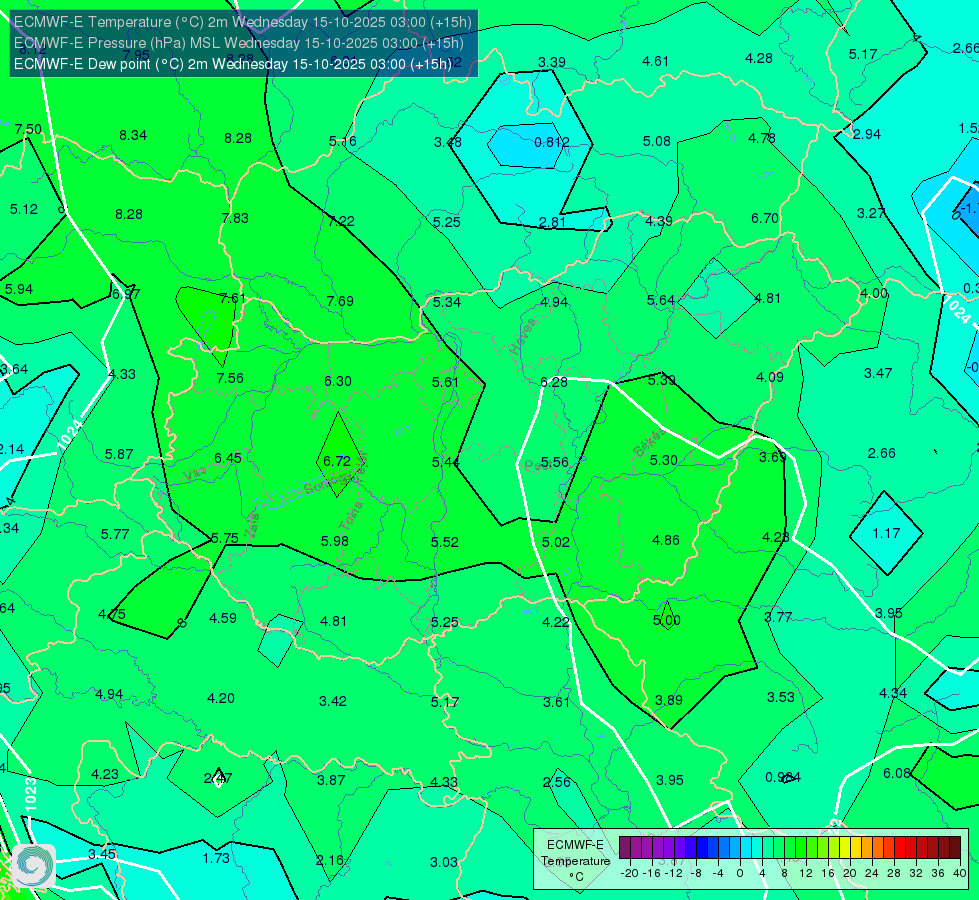Click the 1.17 value in the diamond contour
Image resolution: width=979 pixels, height=900 pixels.
click(x=886, y=533)
